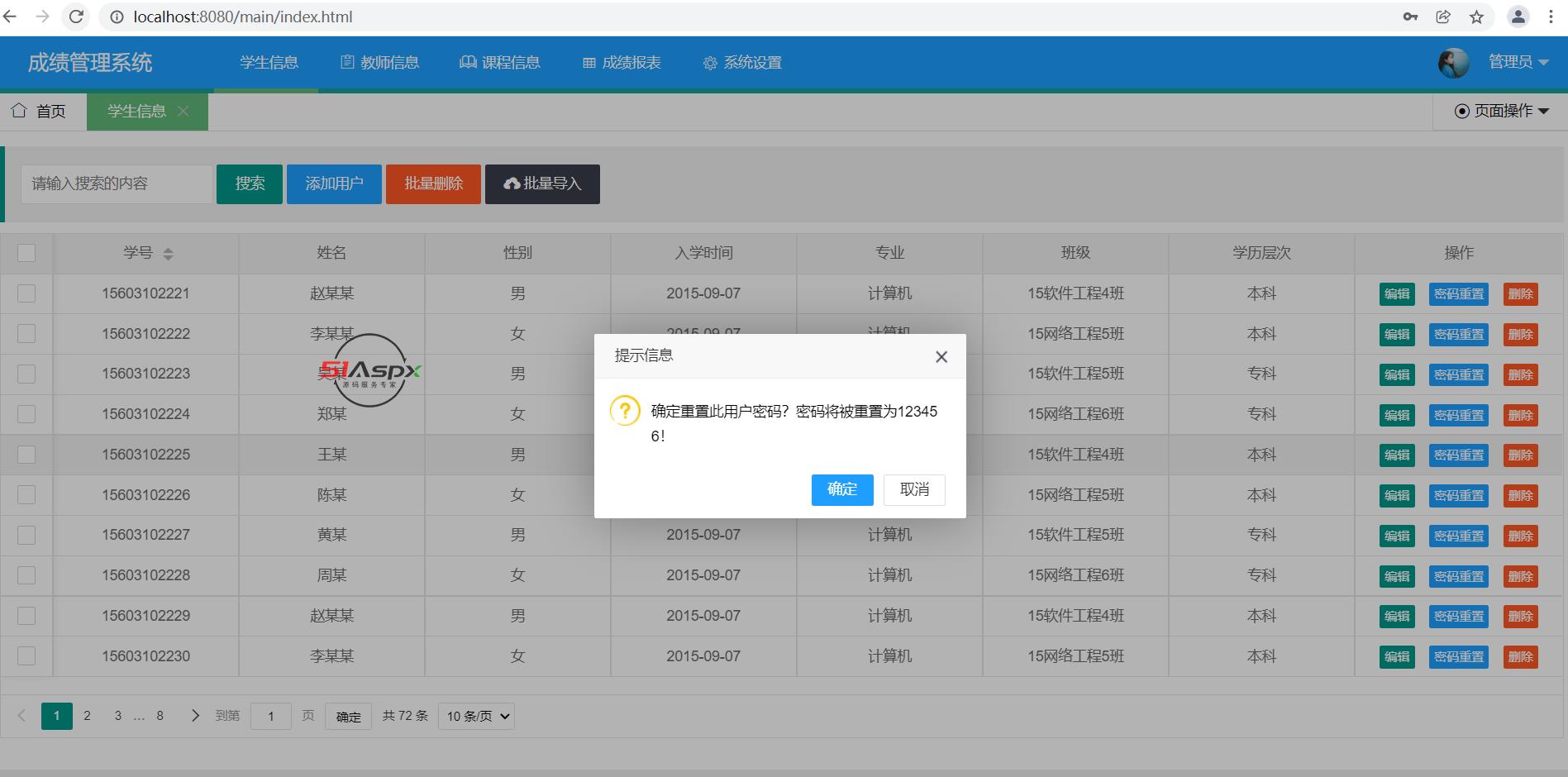Bookmark this page with the star icon
Image resolution: width=1568 pixels, height=777 pixels.
1476,17
